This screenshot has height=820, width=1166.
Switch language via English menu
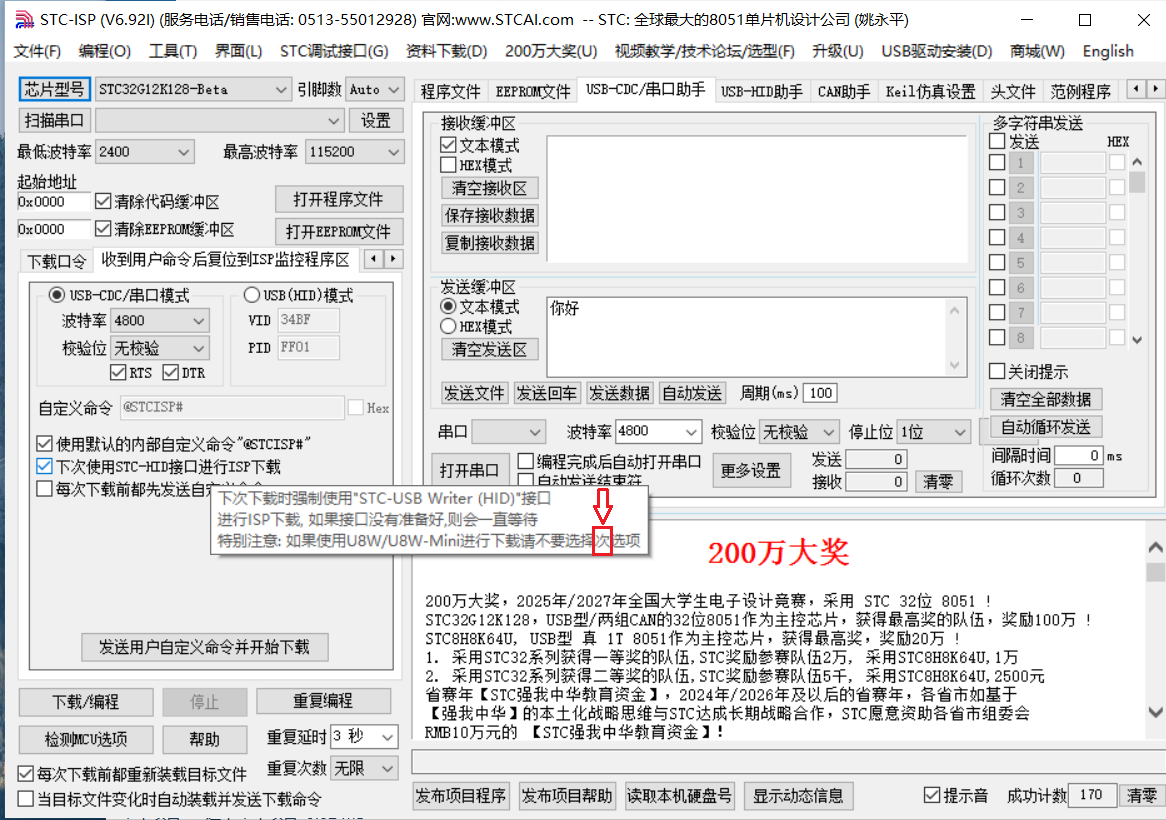pos(1108,51)
